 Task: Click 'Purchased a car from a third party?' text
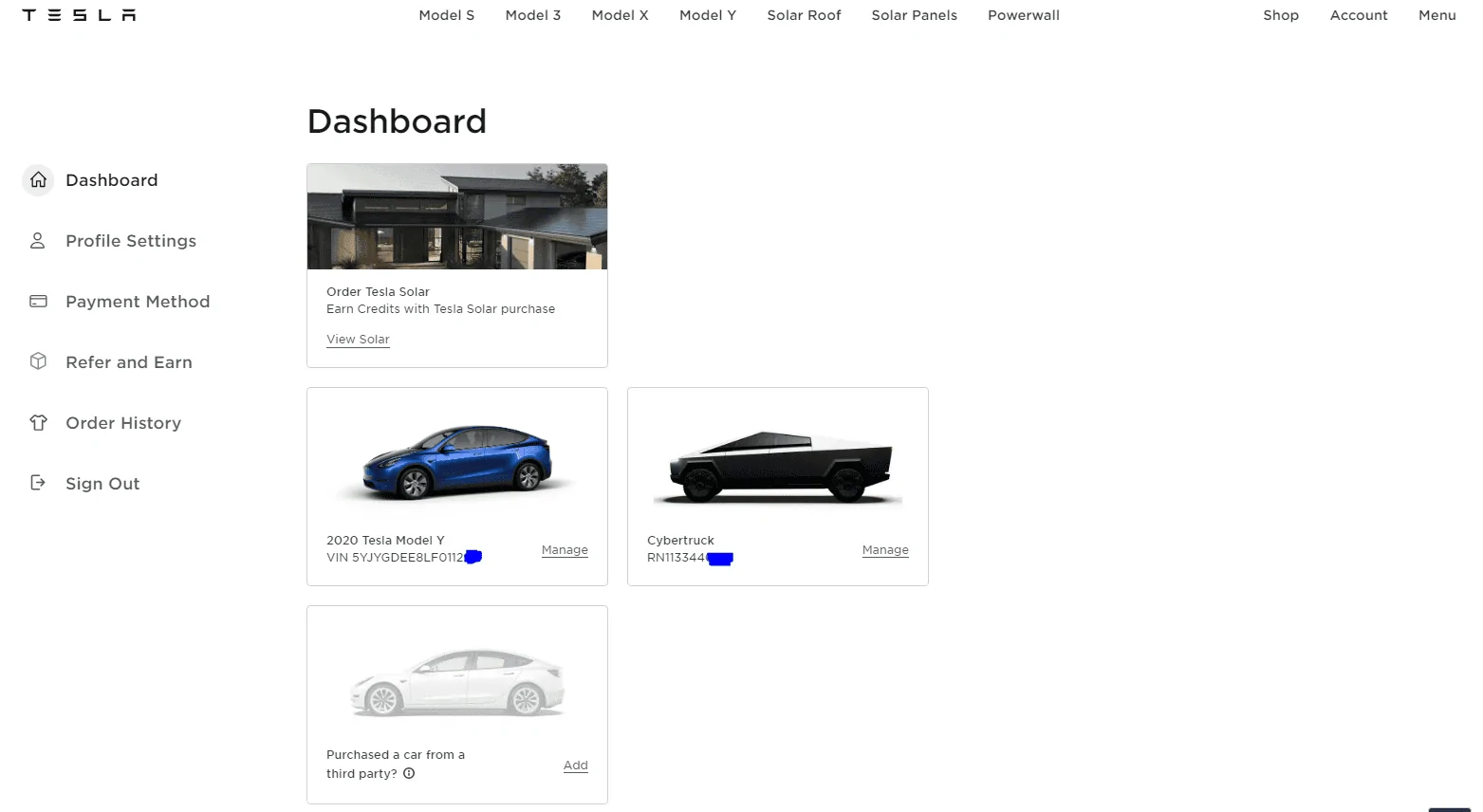point(396,764)
